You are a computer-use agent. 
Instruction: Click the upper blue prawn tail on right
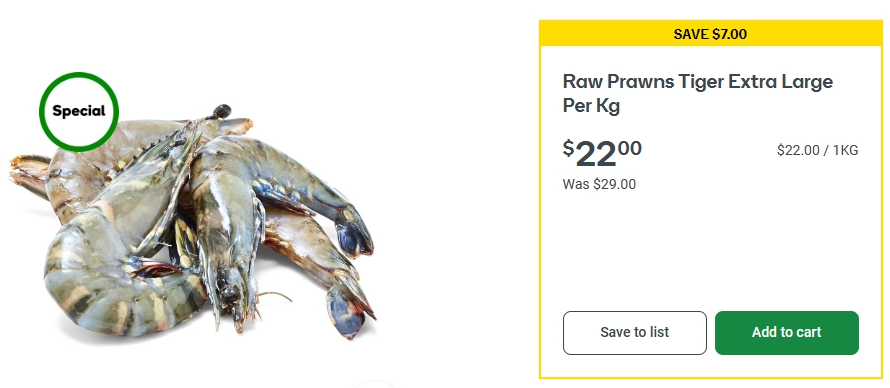pyautogui.click(x=352, y=233)
